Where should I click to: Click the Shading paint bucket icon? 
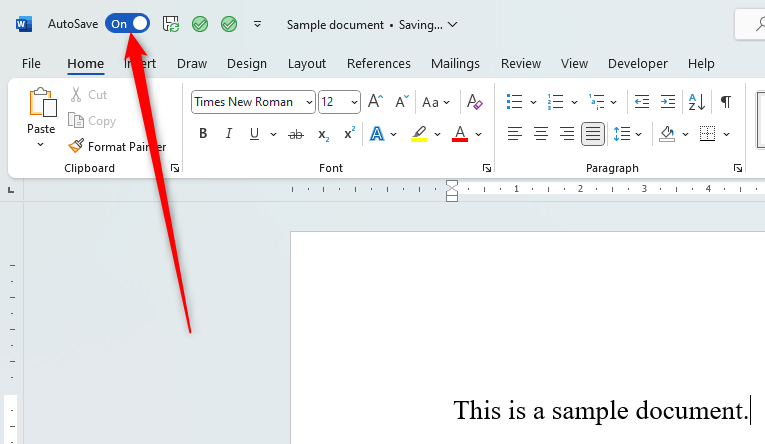[667, 133]
